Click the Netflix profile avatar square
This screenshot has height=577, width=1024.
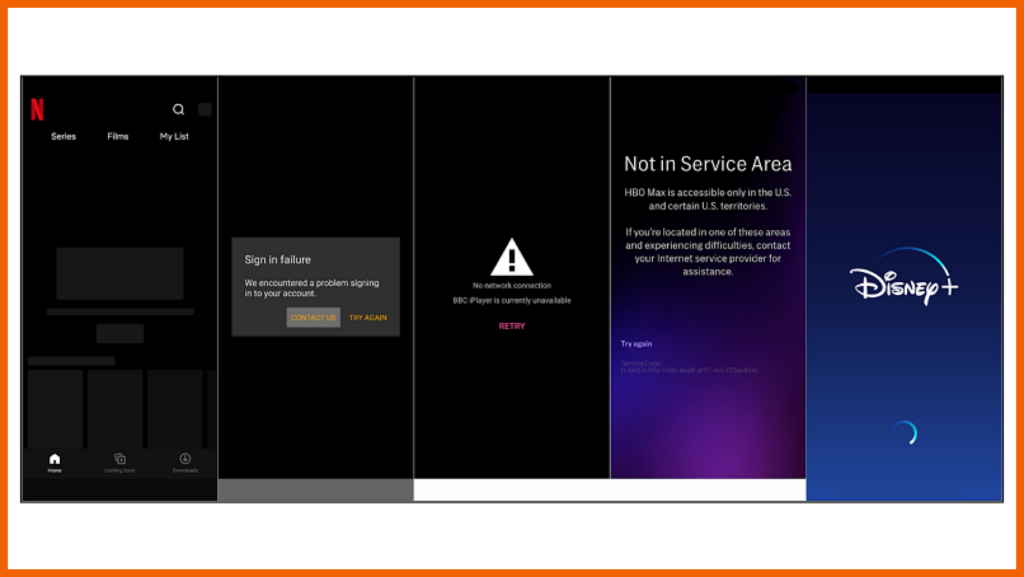point(204,109)
